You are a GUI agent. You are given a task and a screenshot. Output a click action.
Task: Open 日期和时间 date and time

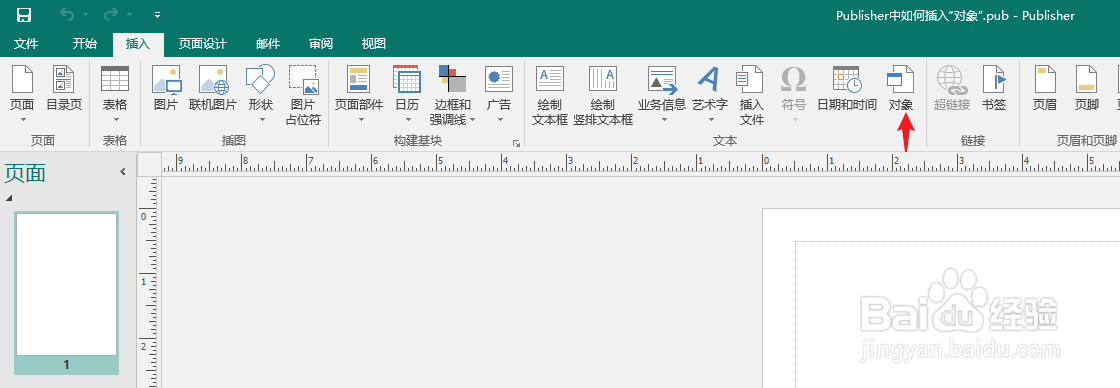pyautogui.click(x=846, y=88)
